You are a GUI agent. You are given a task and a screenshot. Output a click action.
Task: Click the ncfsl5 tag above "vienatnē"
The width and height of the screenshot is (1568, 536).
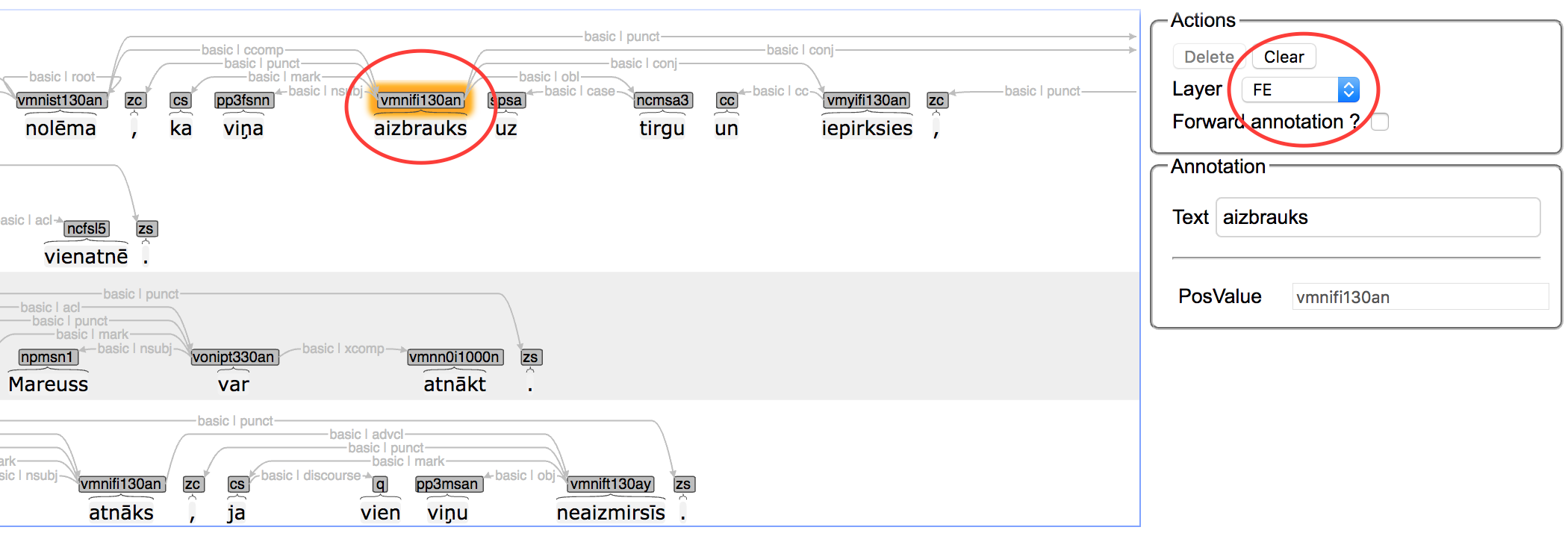[87, 228]
